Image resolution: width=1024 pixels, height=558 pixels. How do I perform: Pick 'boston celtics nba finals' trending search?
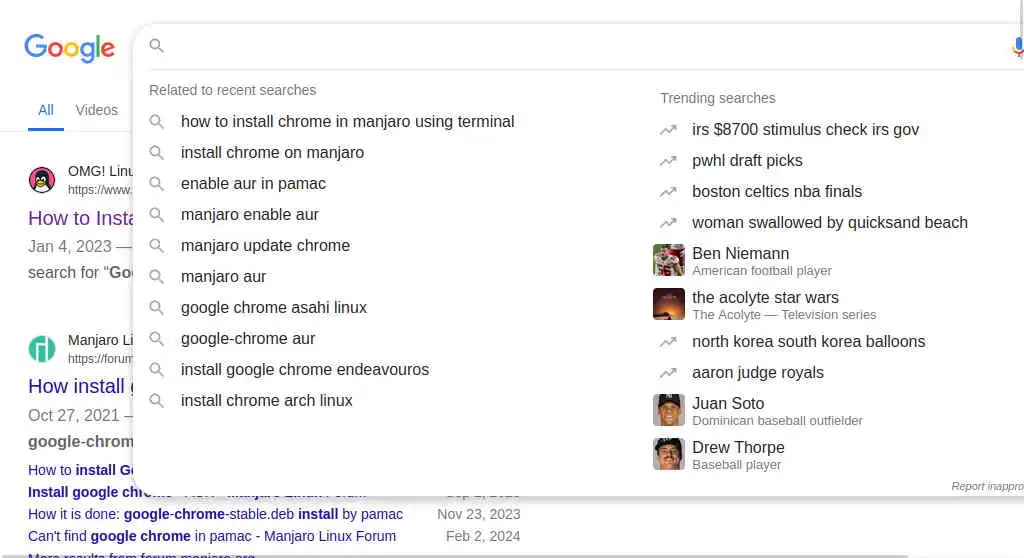tap(776, 192)
